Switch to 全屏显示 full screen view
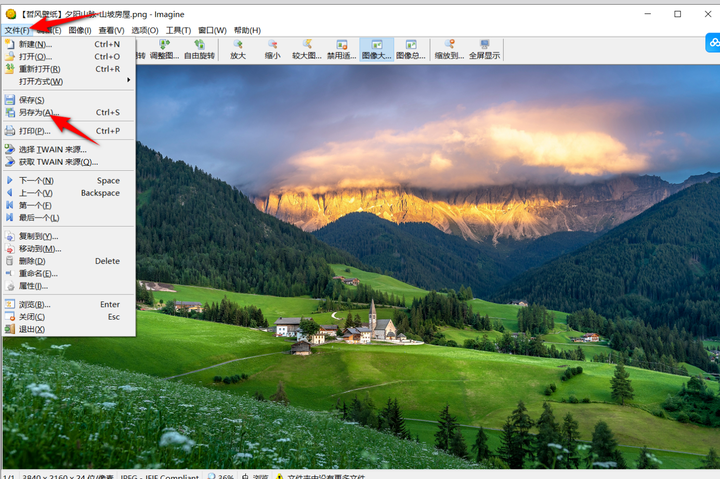This screenshot has width=720, height=479. [x=484, y=50]
